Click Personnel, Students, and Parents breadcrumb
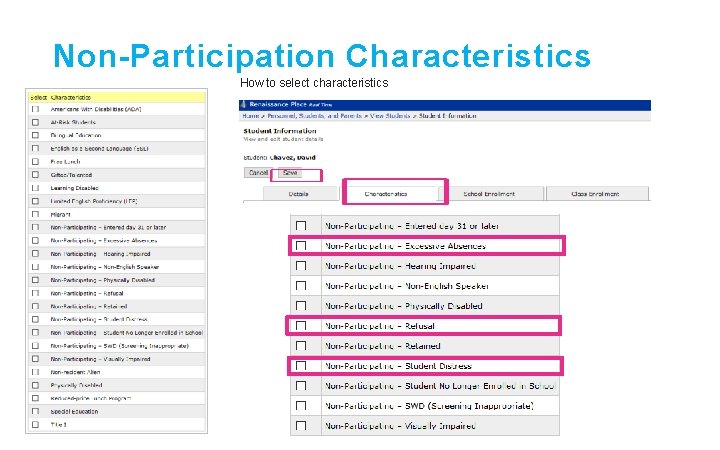The width and height of the screenshot is (720, 450). (x=310, y=116)
